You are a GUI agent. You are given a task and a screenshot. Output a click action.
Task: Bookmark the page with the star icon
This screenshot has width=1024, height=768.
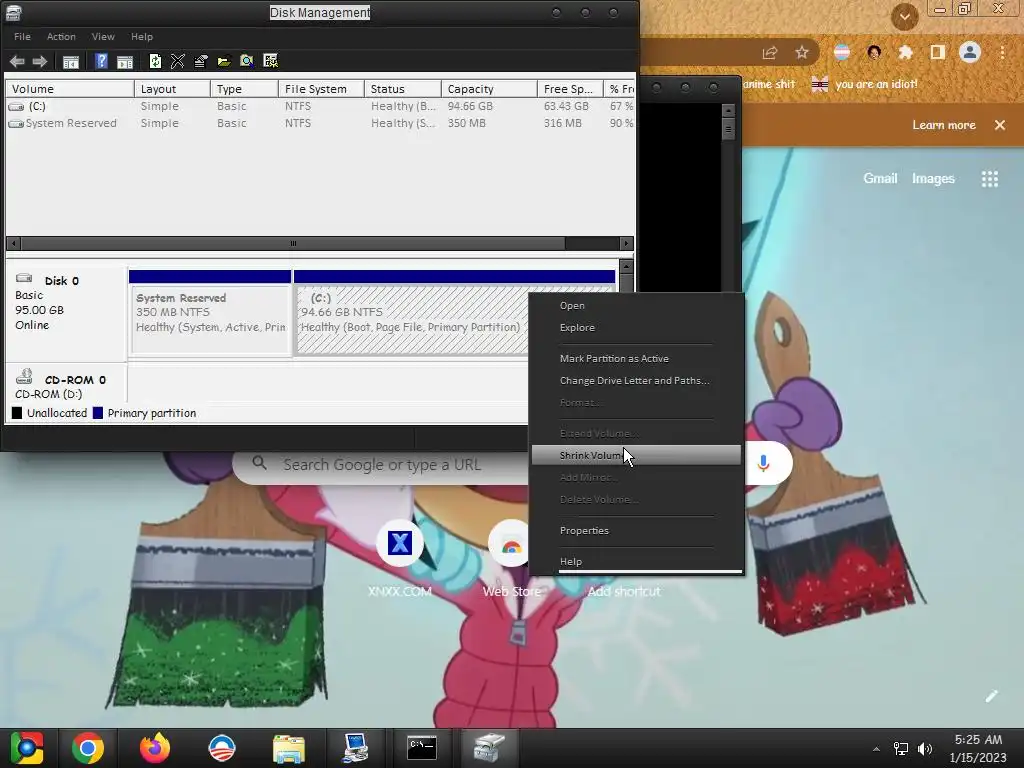pyautogui.click(x=802, y=52)
